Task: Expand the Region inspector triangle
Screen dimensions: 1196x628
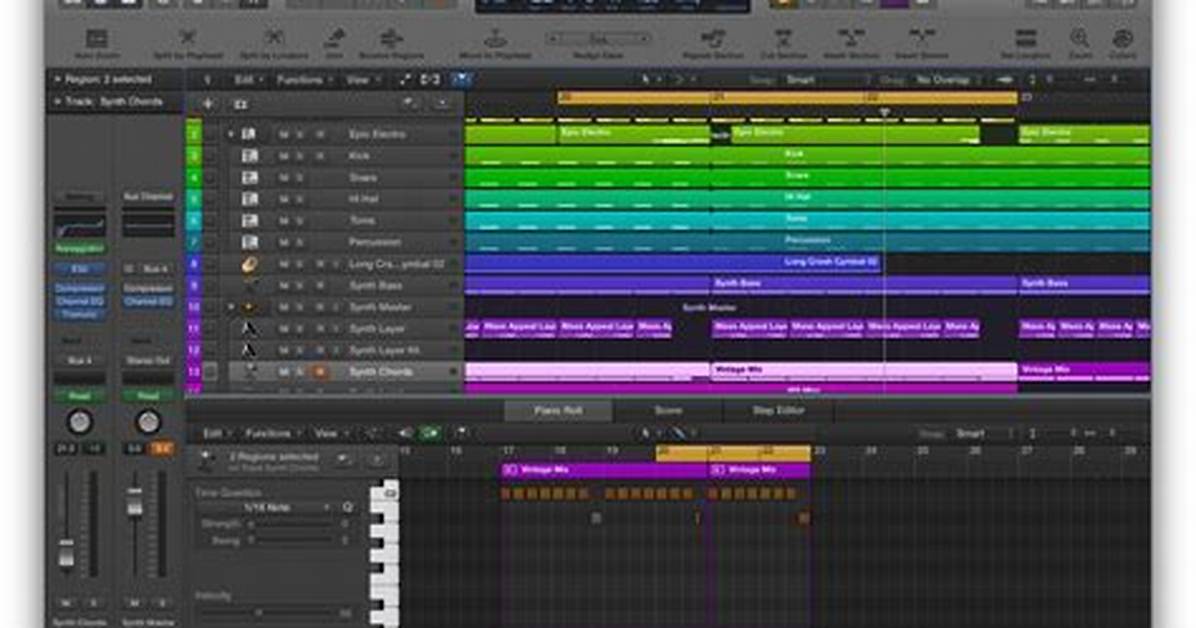Action: pos(56,79)
